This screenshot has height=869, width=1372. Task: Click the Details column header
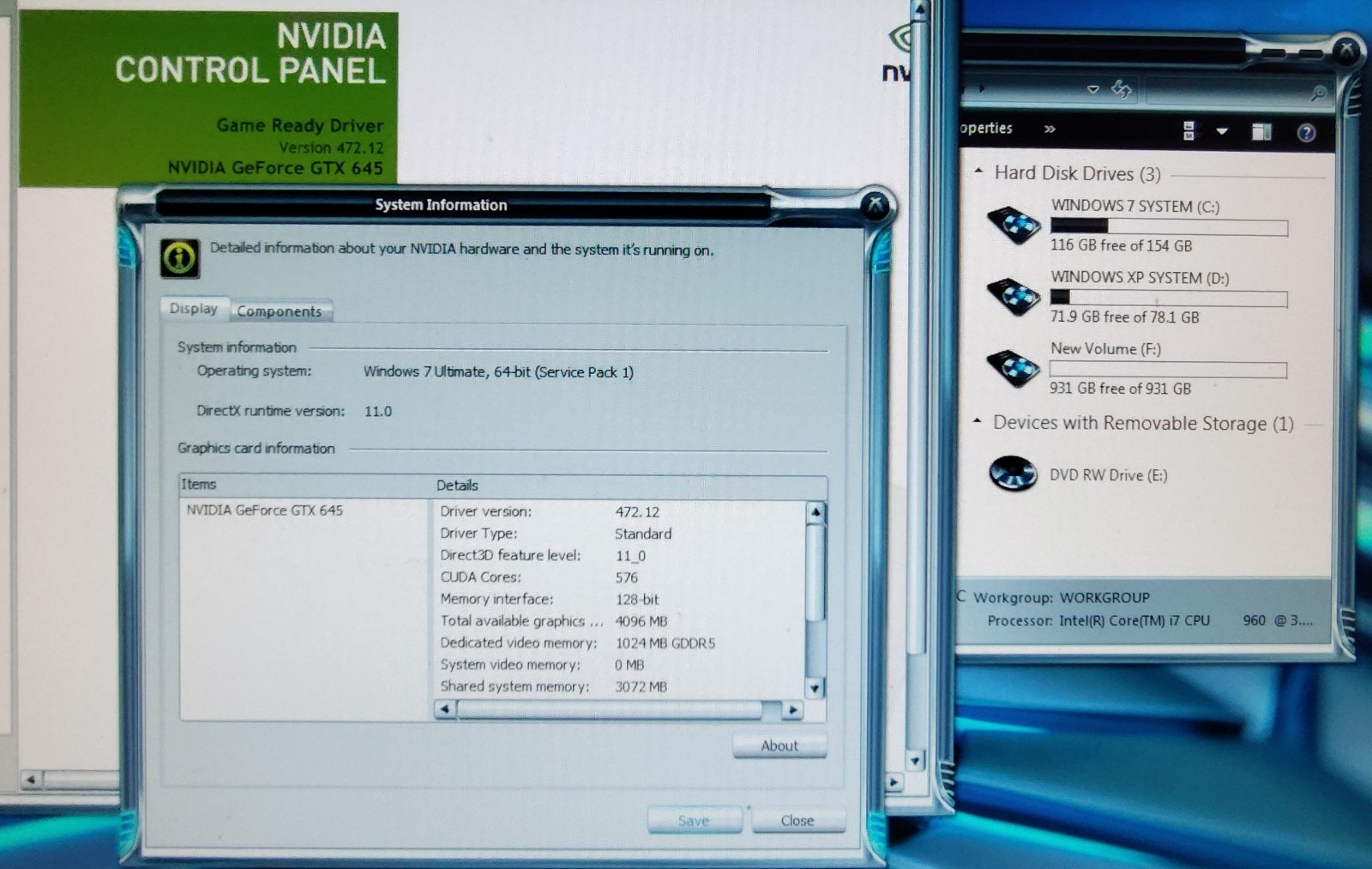point(629,486)
